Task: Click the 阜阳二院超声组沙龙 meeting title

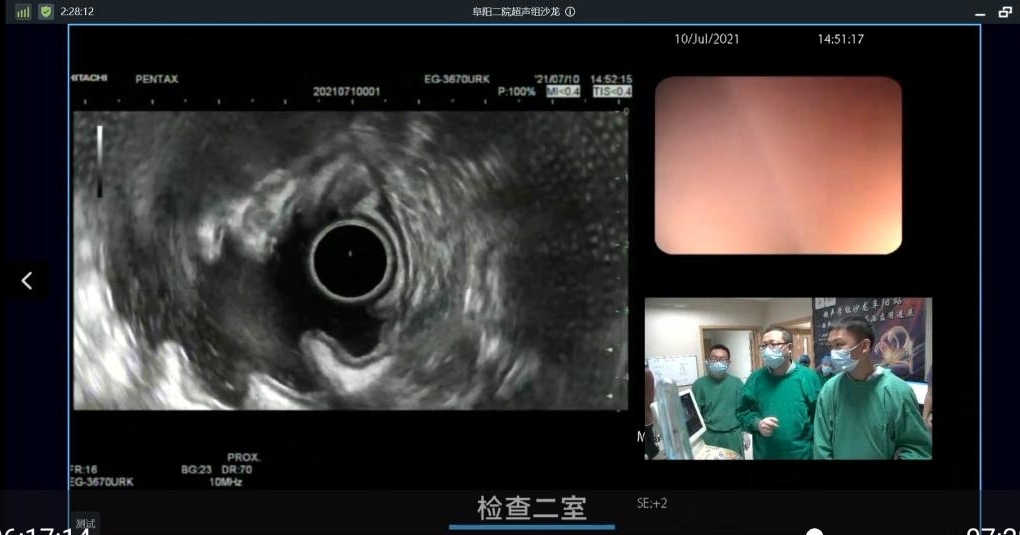Action: (x=517, y=12)
